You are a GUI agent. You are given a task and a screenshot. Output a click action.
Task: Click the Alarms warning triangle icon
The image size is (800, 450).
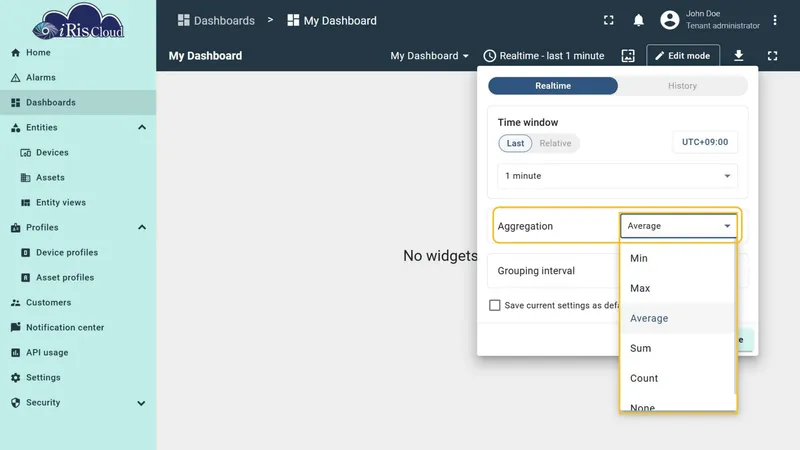pyautogui.click(x=15, y=78)
